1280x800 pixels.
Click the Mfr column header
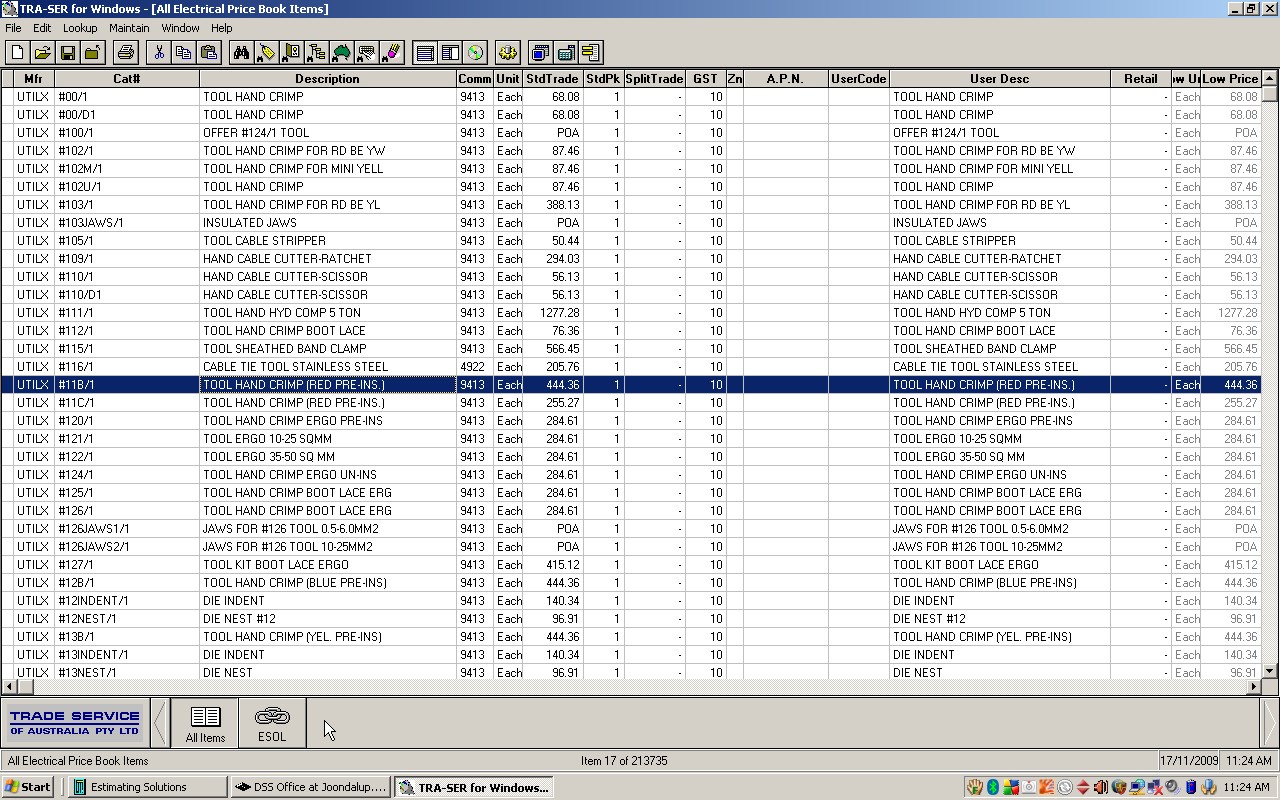[x=34, y=79]
